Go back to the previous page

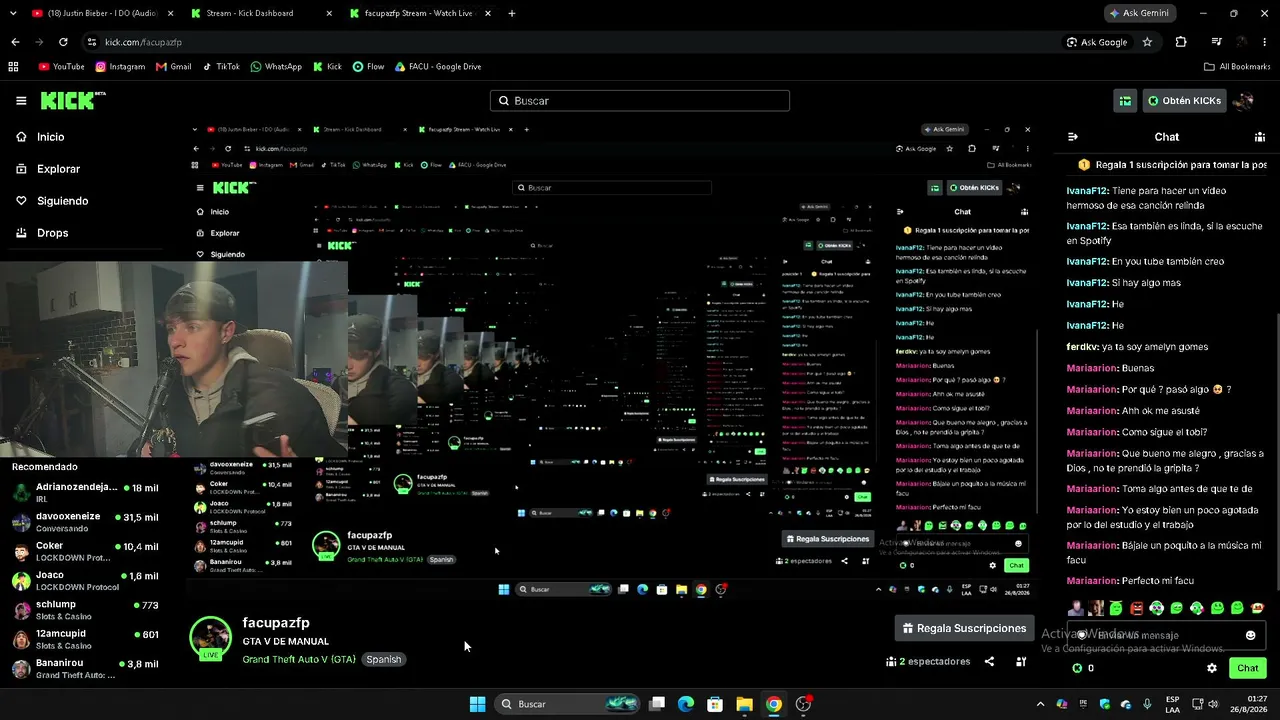[15, 42]
